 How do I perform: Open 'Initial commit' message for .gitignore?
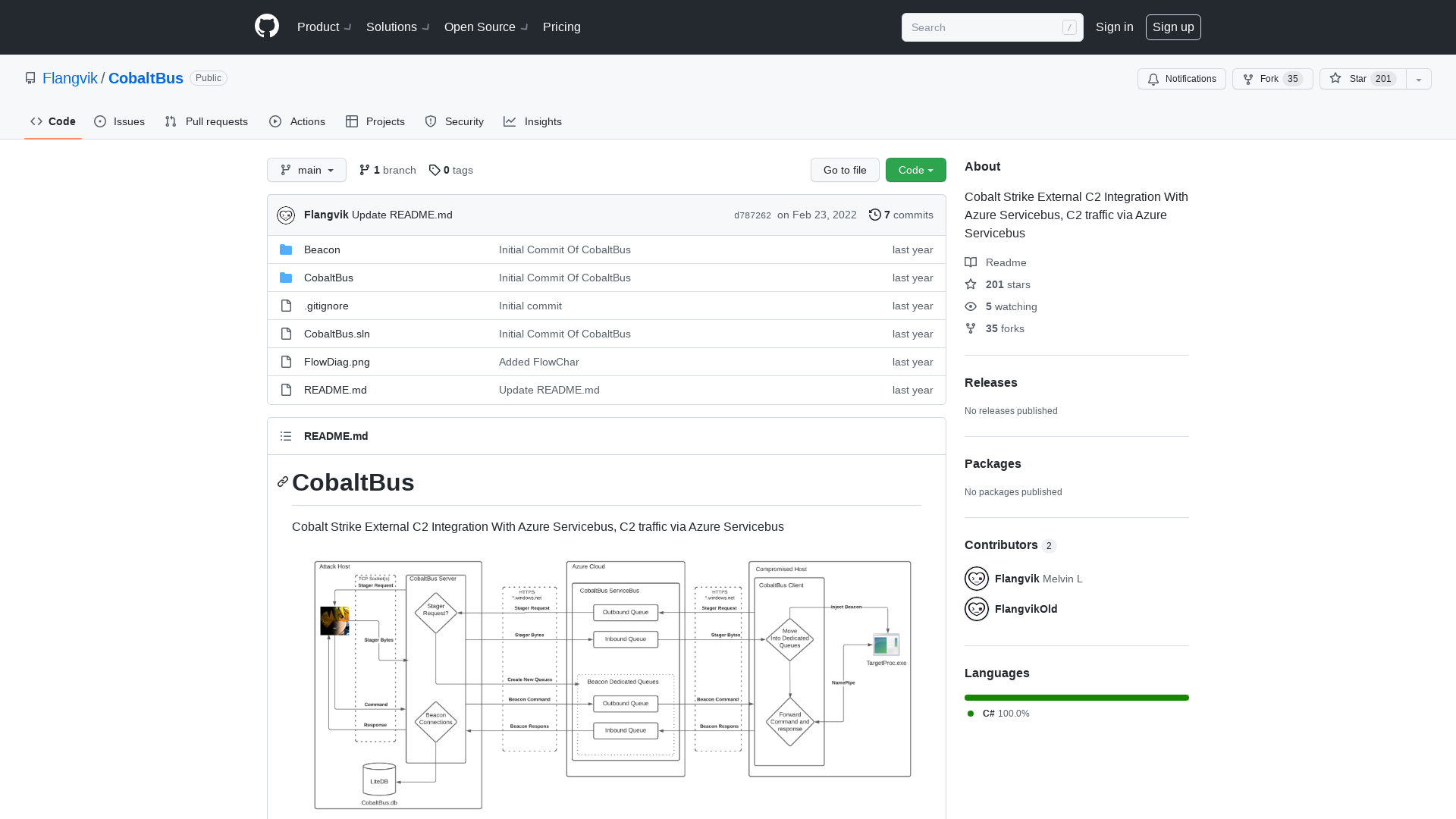(x=530, y=306)
